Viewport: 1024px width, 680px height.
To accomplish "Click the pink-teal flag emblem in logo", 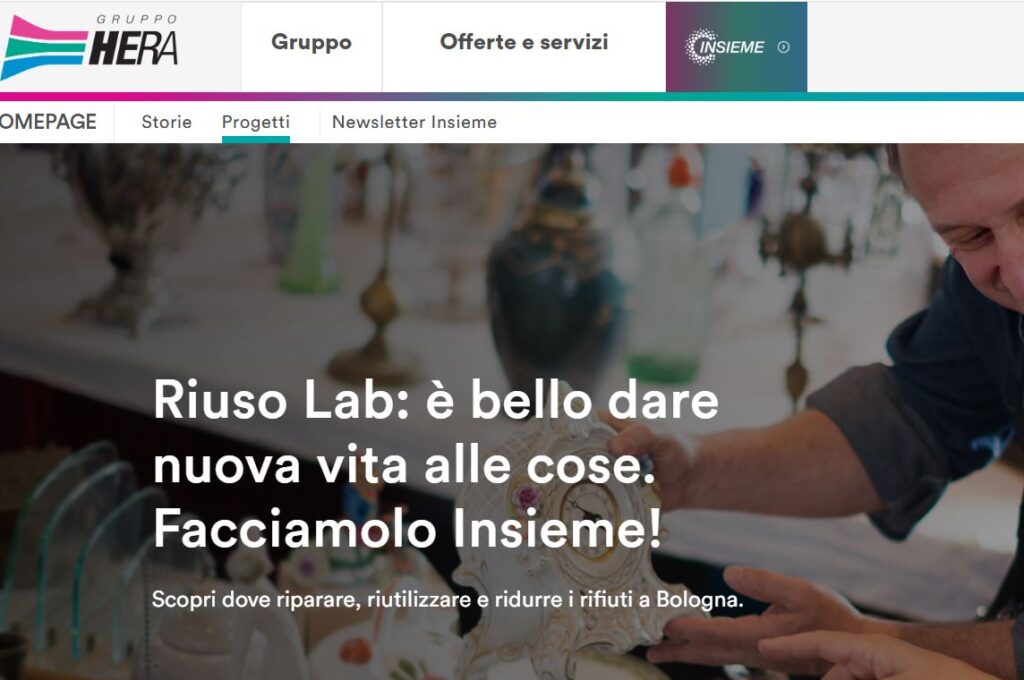I will [x=43, y=48].
